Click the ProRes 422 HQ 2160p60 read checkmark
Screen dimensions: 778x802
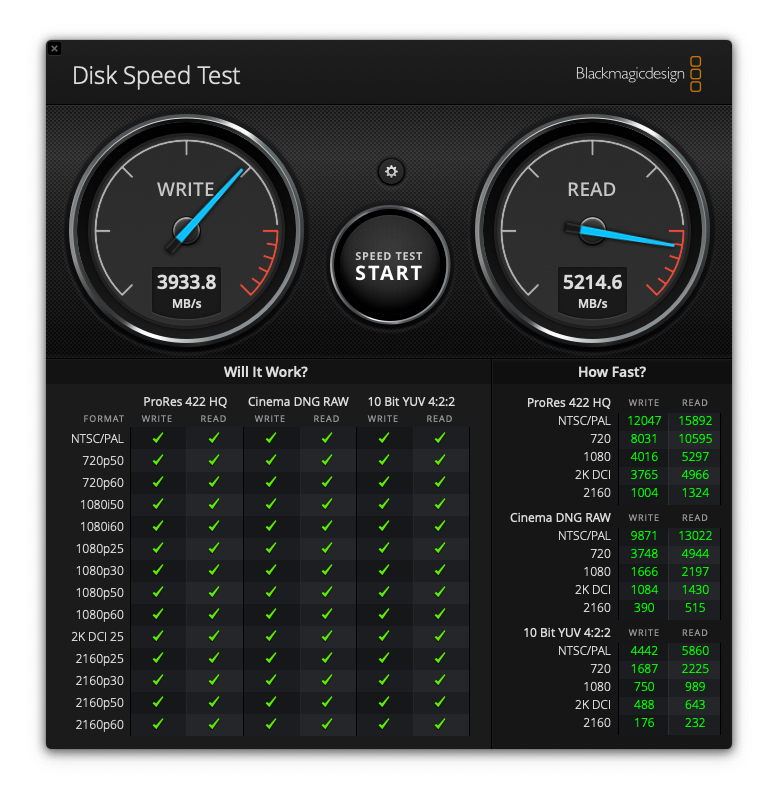click(x=214, y=724)
